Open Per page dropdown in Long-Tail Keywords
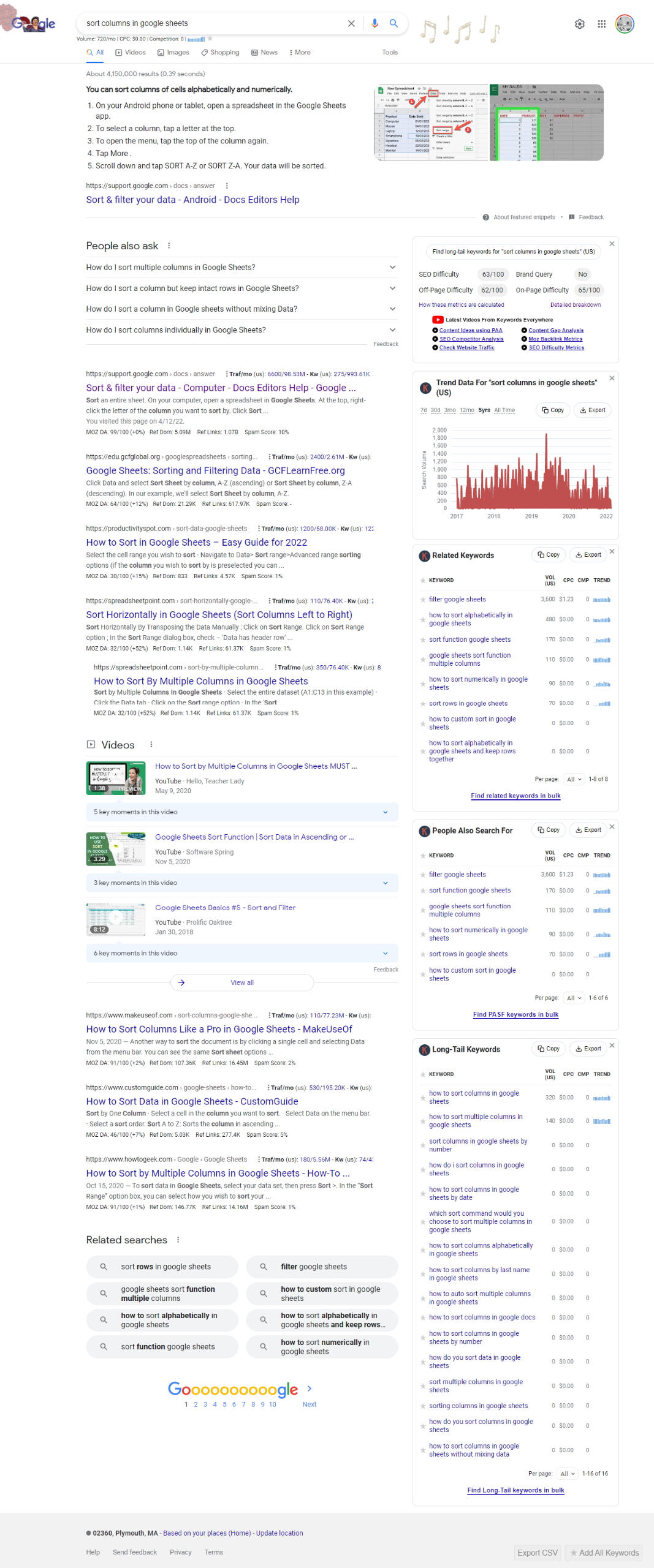Viewport: 654px width, 1568px height. click(x=568, y=1474)
